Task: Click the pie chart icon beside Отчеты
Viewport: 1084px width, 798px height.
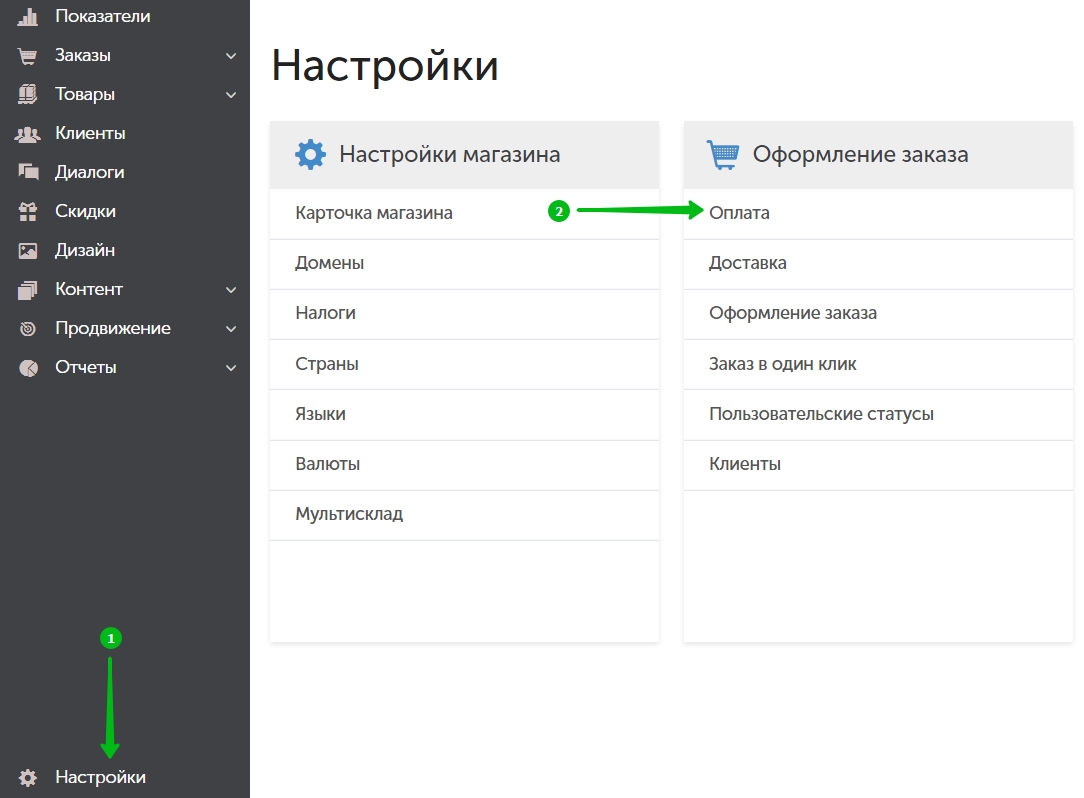Action: click(x=28, y=368)
